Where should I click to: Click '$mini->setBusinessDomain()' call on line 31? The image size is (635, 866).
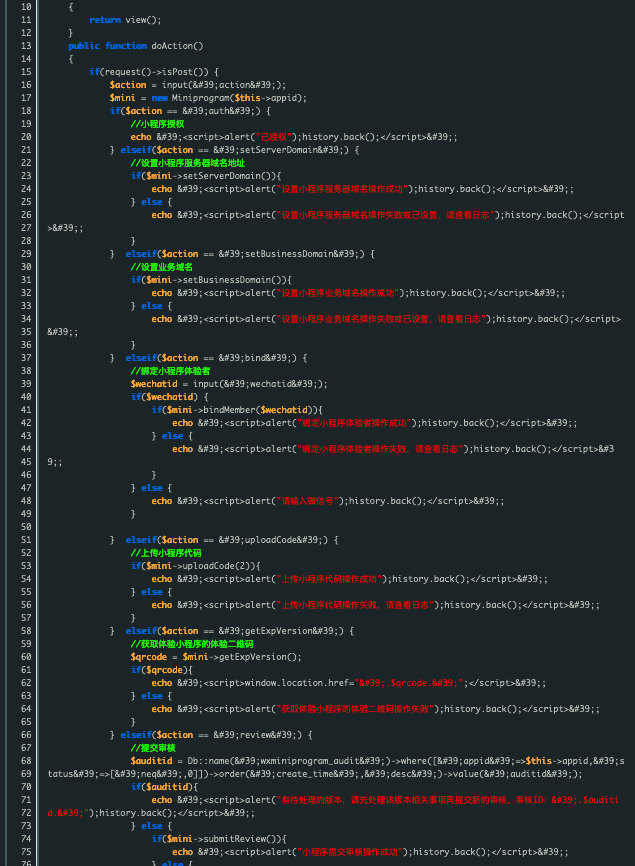coord(214,280)
